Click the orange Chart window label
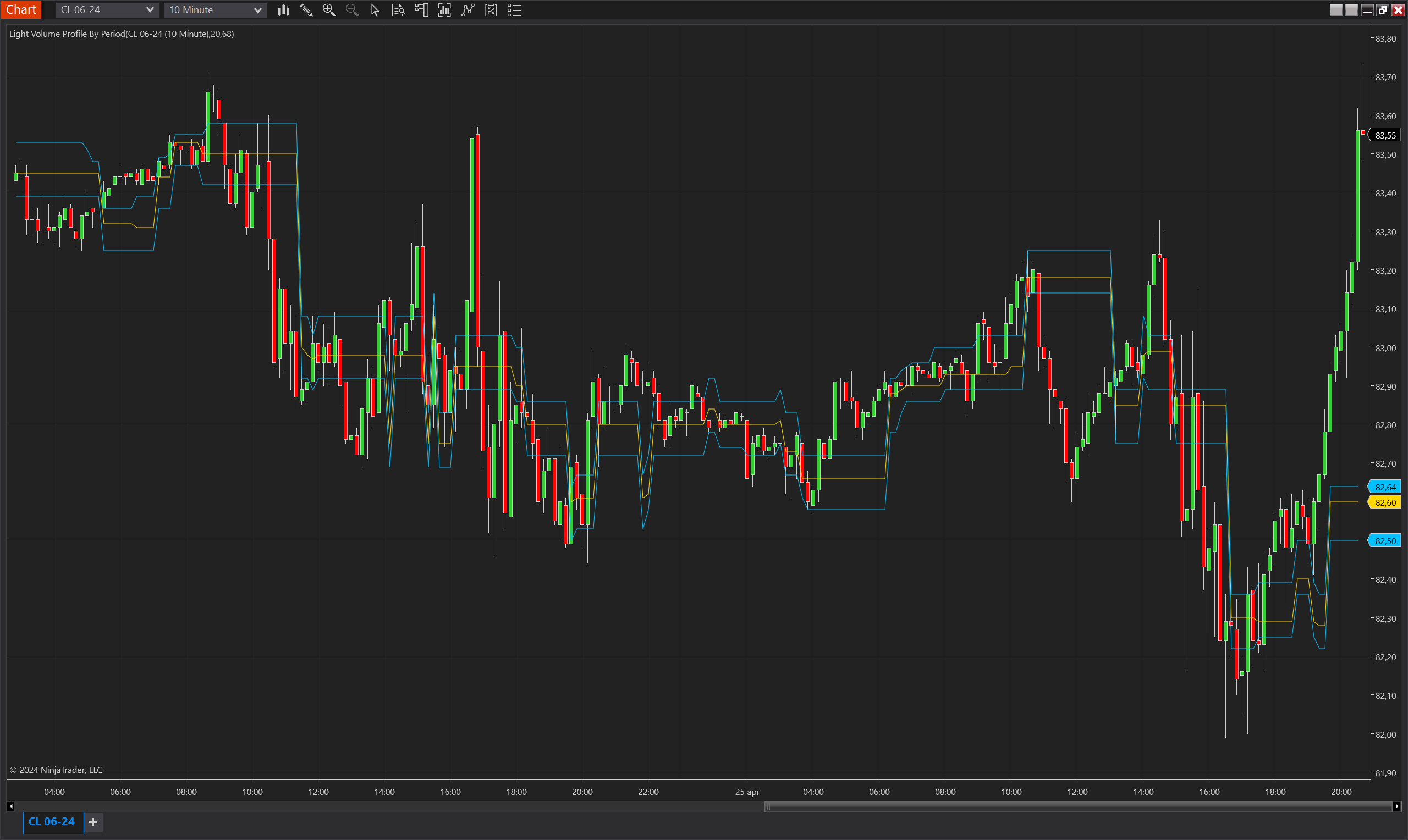 tap(21, 10)
